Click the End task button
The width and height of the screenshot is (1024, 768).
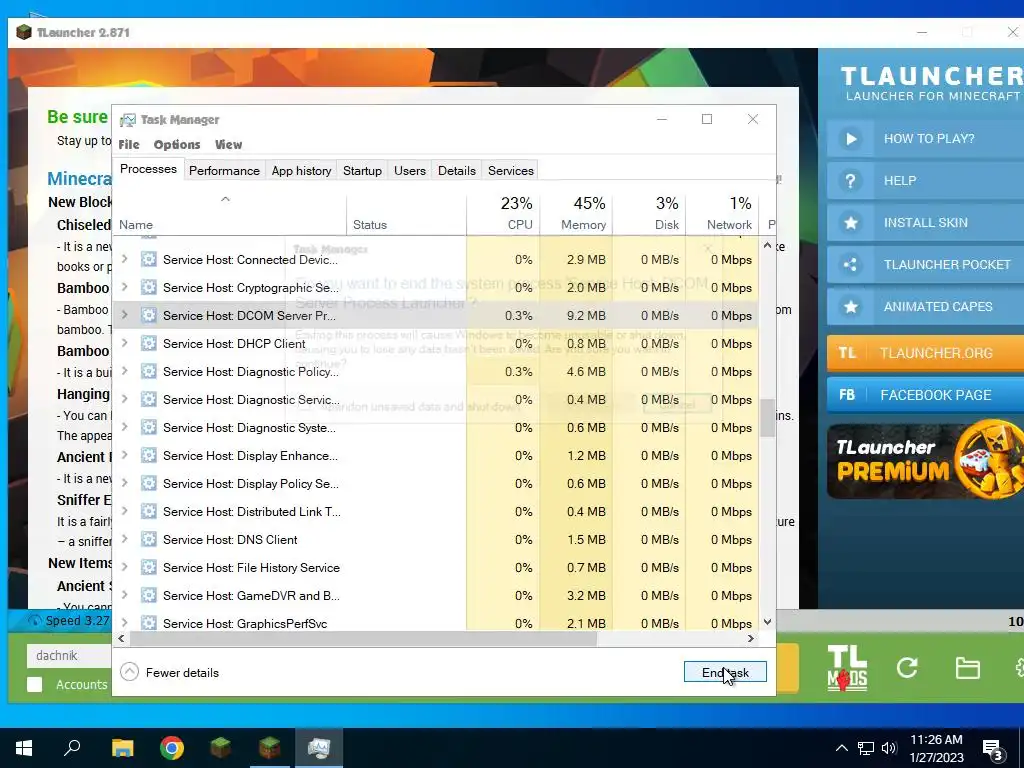[725, 672]
